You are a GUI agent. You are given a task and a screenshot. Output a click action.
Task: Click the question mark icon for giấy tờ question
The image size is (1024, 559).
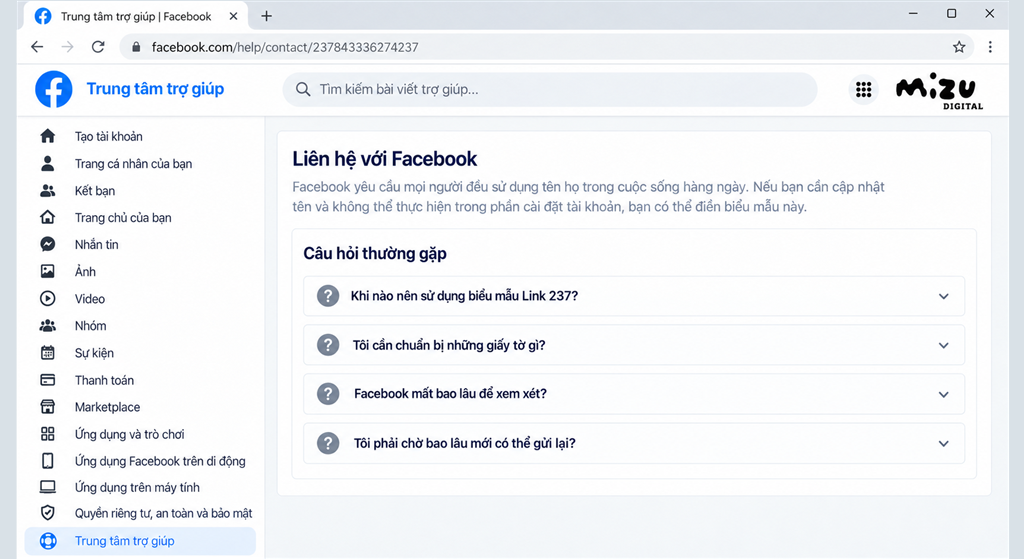(x=328, y=345)
